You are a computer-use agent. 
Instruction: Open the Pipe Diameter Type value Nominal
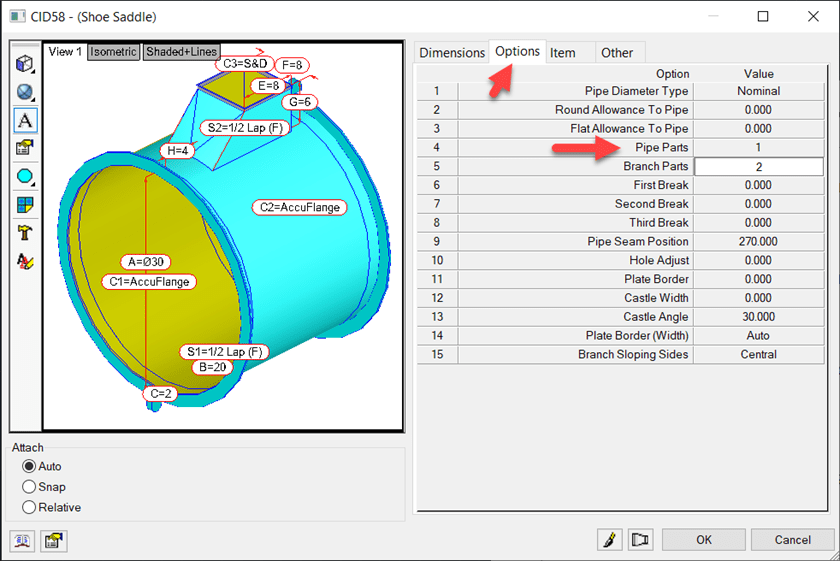(x=759, y=91)
